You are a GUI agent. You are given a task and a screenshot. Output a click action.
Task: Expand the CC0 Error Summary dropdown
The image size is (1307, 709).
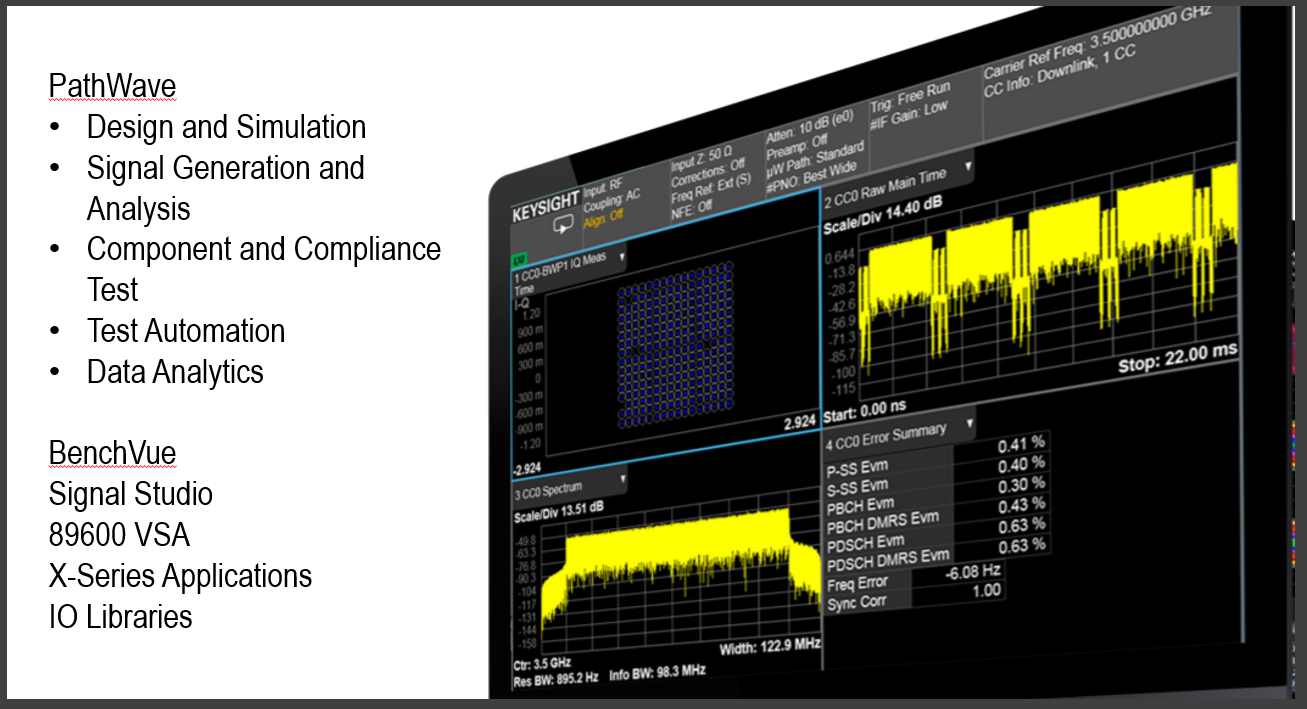[x=968, y=423]
